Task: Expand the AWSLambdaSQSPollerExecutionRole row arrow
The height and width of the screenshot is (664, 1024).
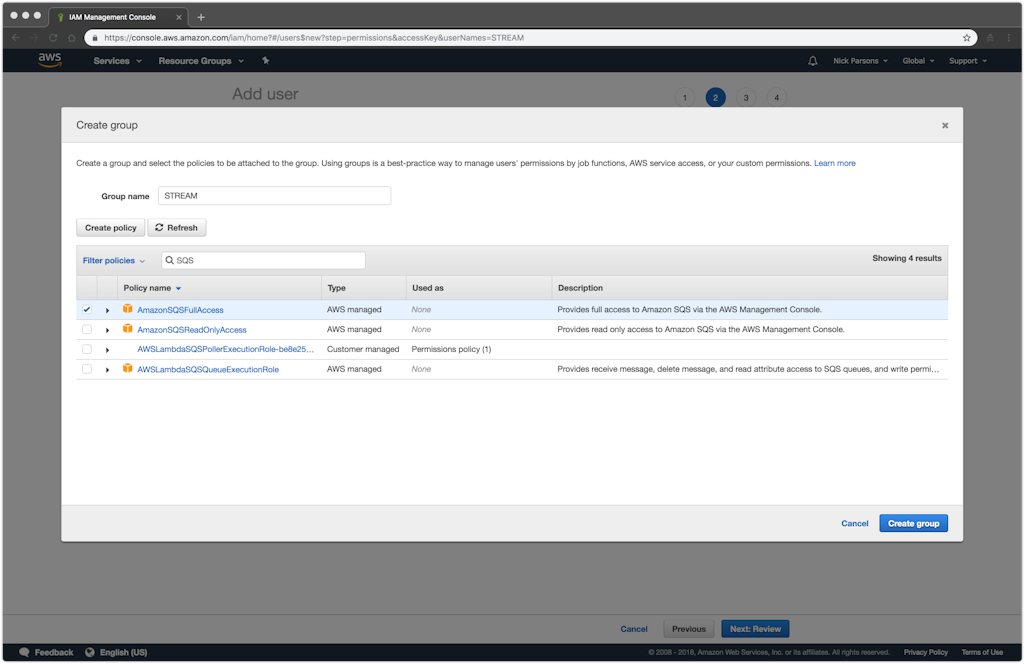Action: pos(108,350)
